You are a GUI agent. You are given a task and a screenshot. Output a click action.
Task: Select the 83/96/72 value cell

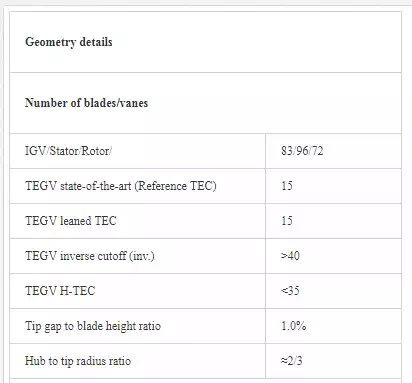302,151
